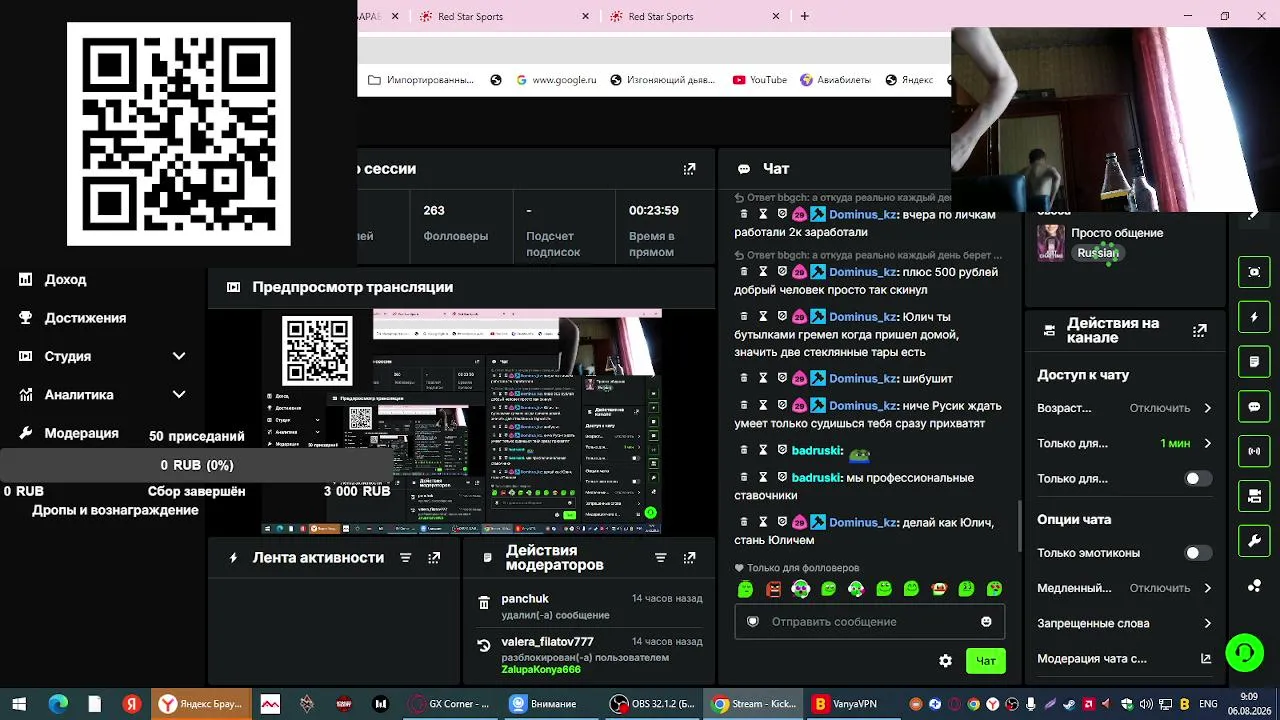Open the Действия модераторов filter
The width and height of the screenshot is (1280, 720).
(x=660, y=558)
